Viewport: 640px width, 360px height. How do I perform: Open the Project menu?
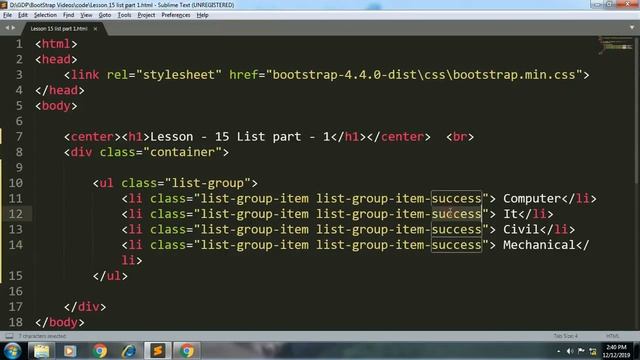point(146,15)
